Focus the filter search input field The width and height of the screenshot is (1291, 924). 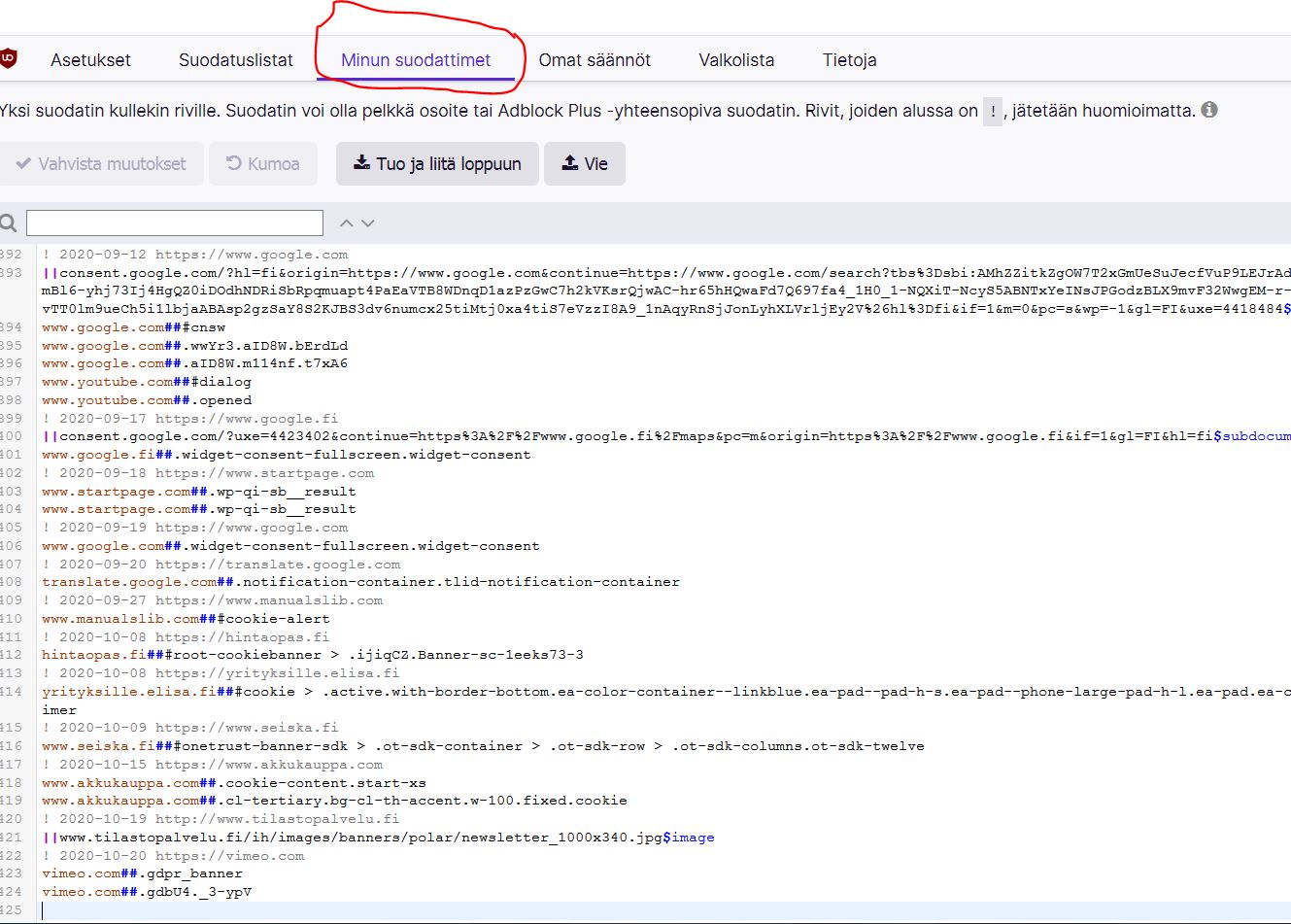coord(175,222)
